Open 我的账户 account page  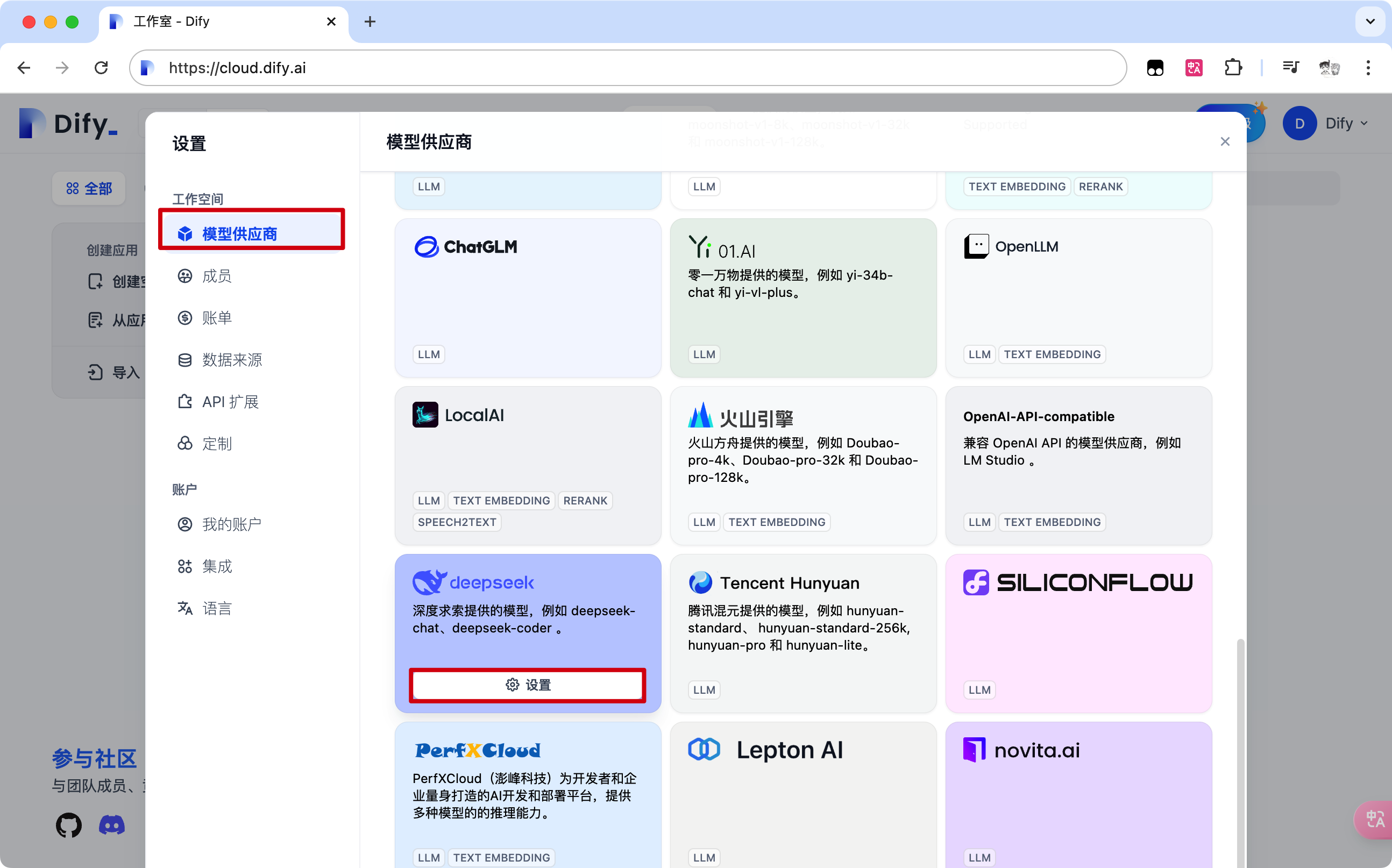231,524
